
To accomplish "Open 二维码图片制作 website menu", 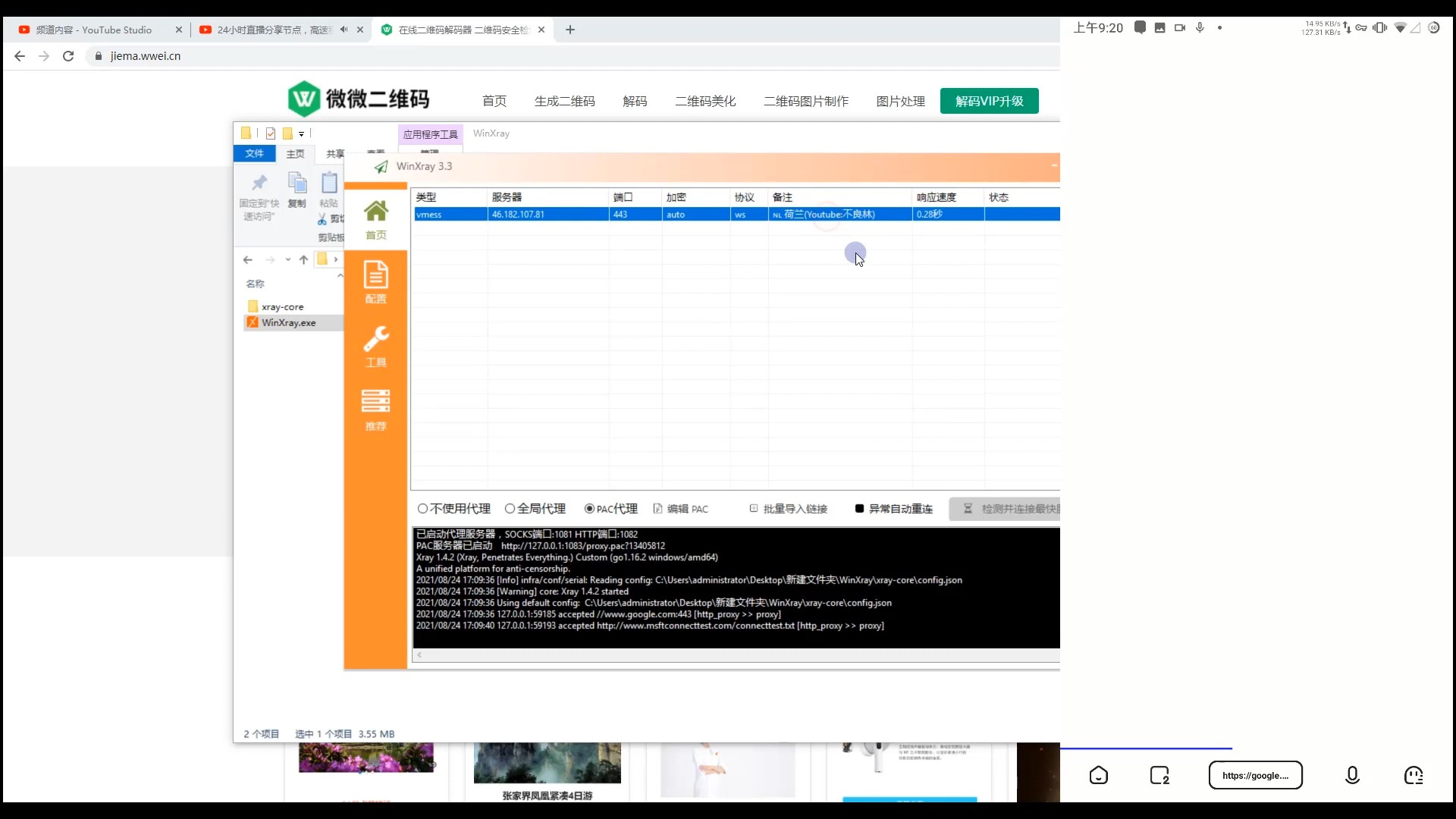I will [x=806, y=101].
